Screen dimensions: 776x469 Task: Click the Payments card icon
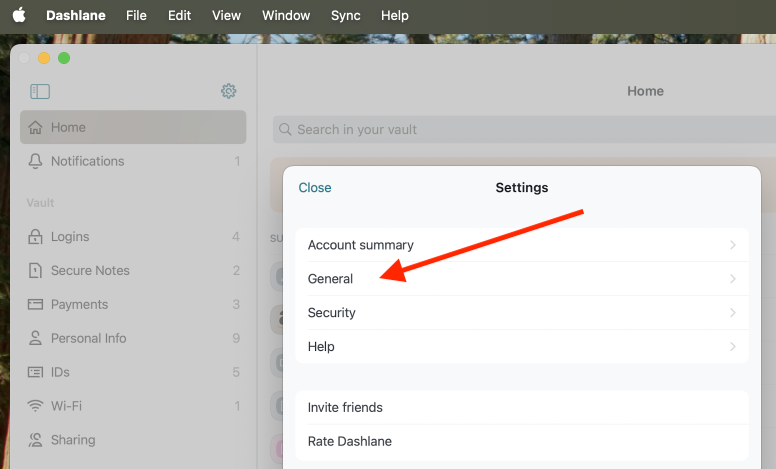click(35, 304)
